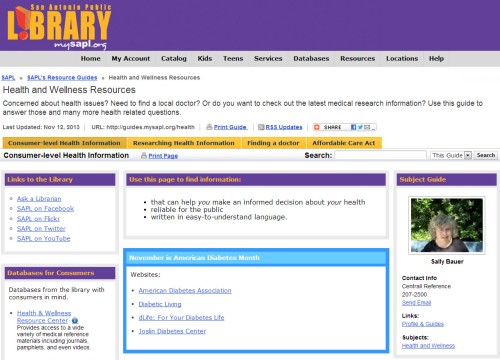Click the RSS feed icon beside RSS Updates
This screenshot has height=360, width=500.
pos(261,127)
